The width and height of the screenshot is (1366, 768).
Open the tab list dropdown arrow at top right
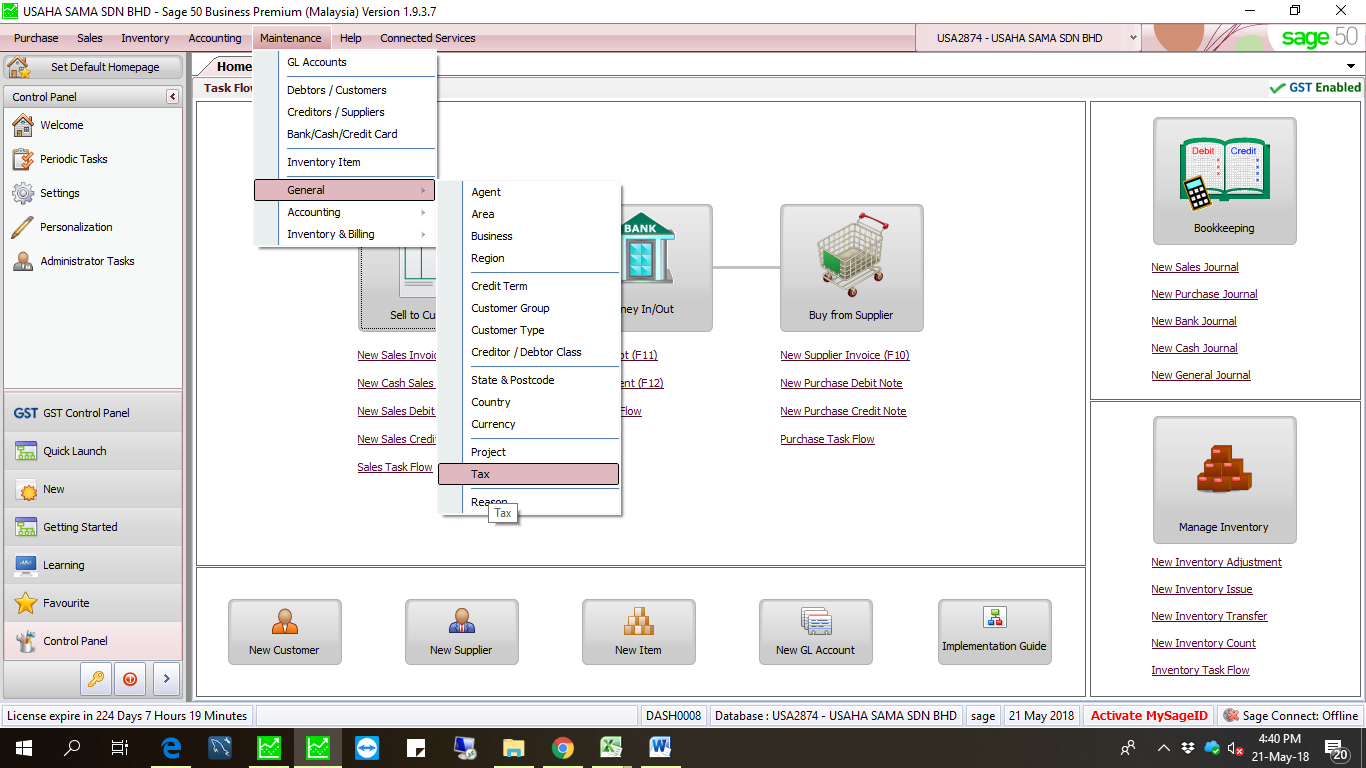point(1351,66)
